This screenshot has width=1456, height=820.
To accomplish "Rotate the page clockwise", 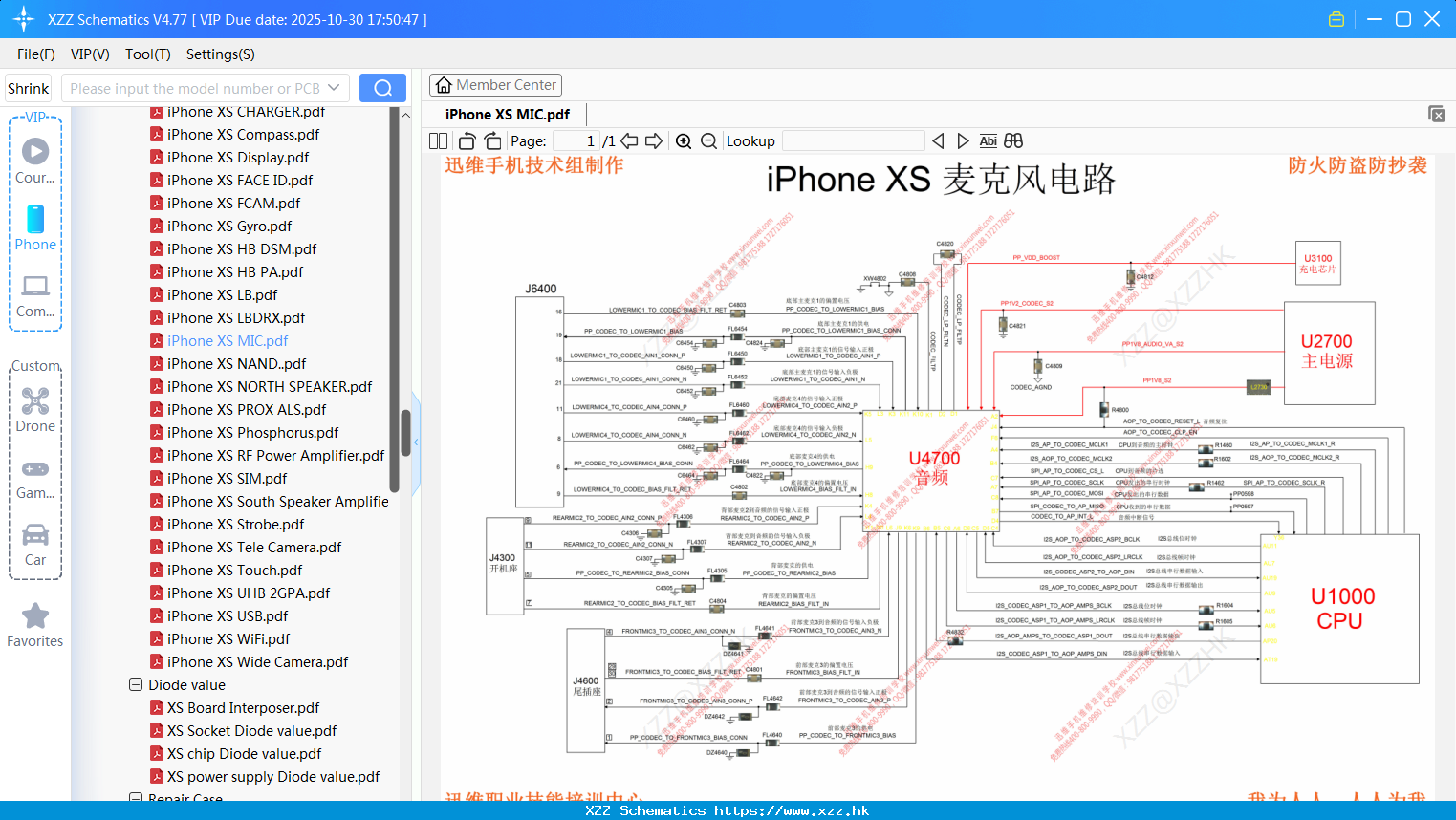I will coord(492,140).
